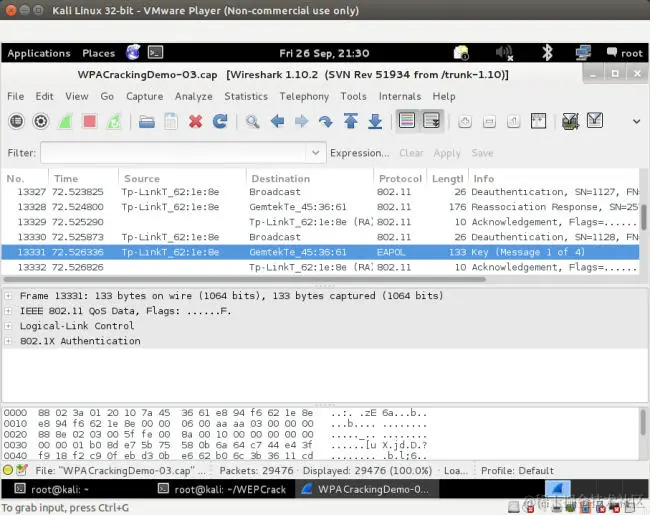Reset text zoom to normal size

514,121
